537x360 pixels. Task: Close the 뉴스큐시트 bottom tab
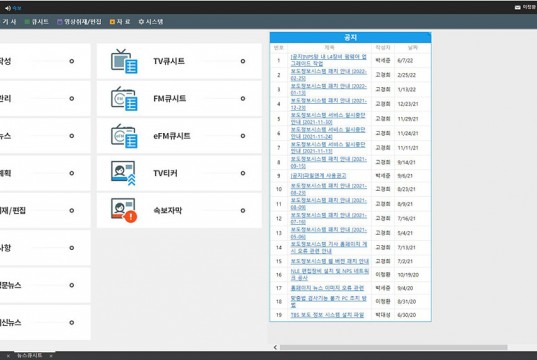(x=51, y=356)
